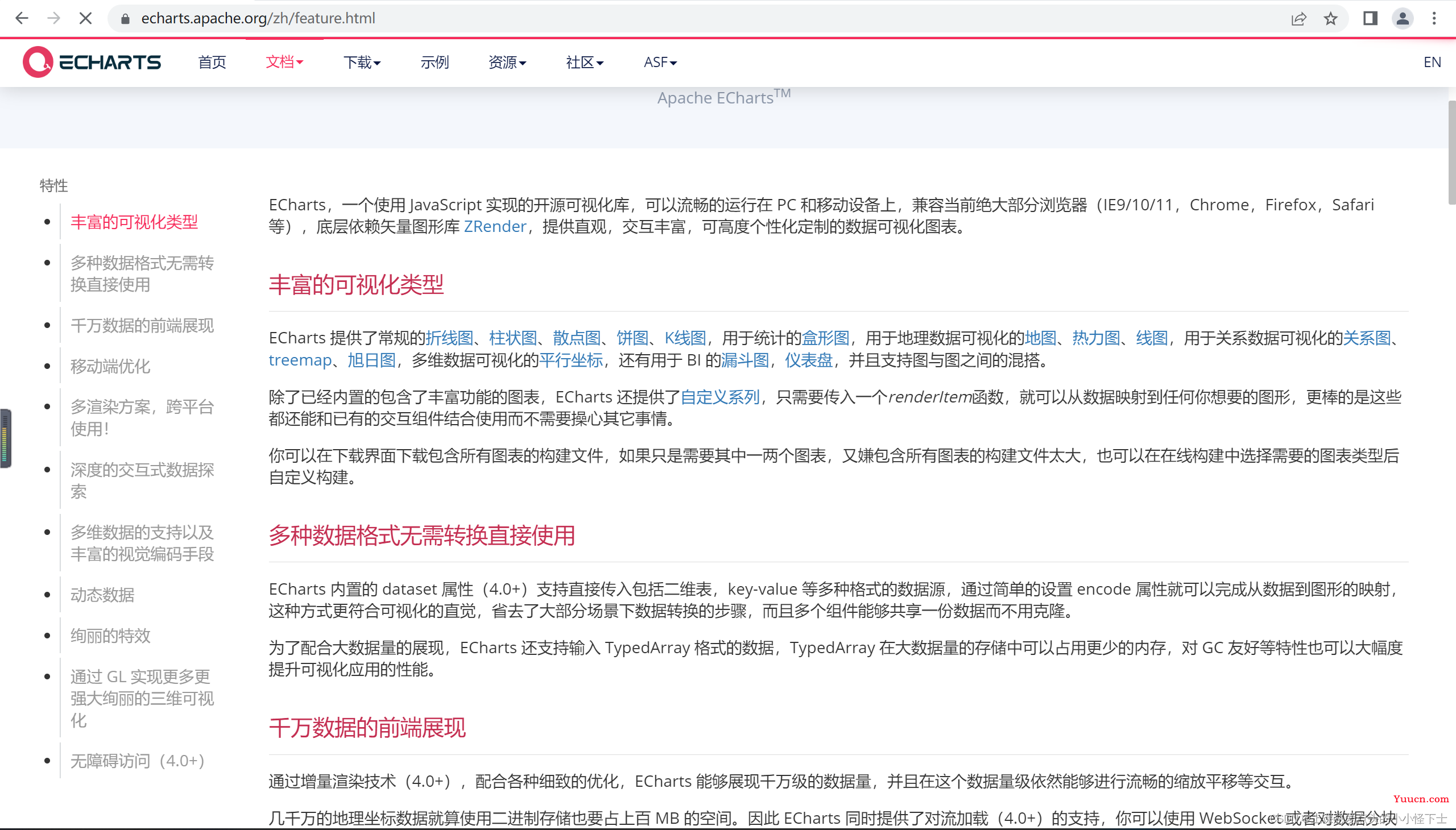Viewport: 1456px width, 830px height.
Task: Open the K线图 link
Action: coord(685,338)
